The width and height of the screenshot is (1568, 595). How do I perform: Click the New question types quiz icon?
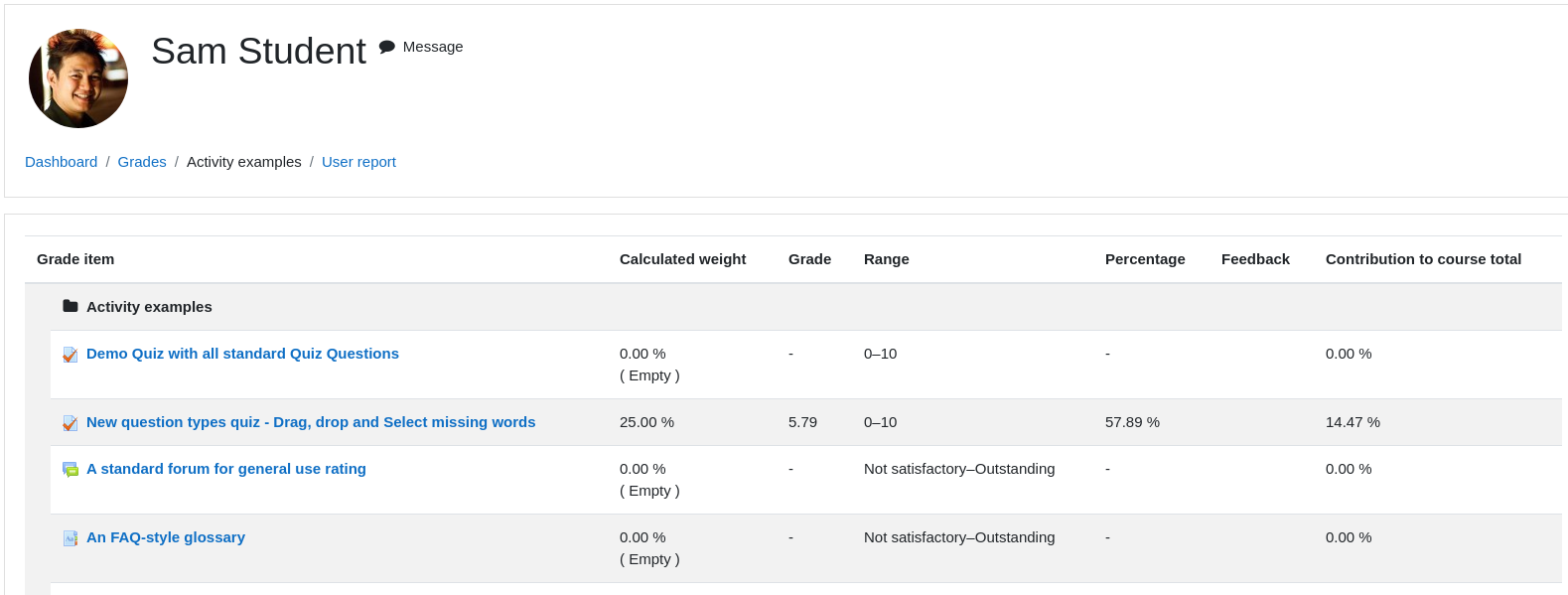71,423
